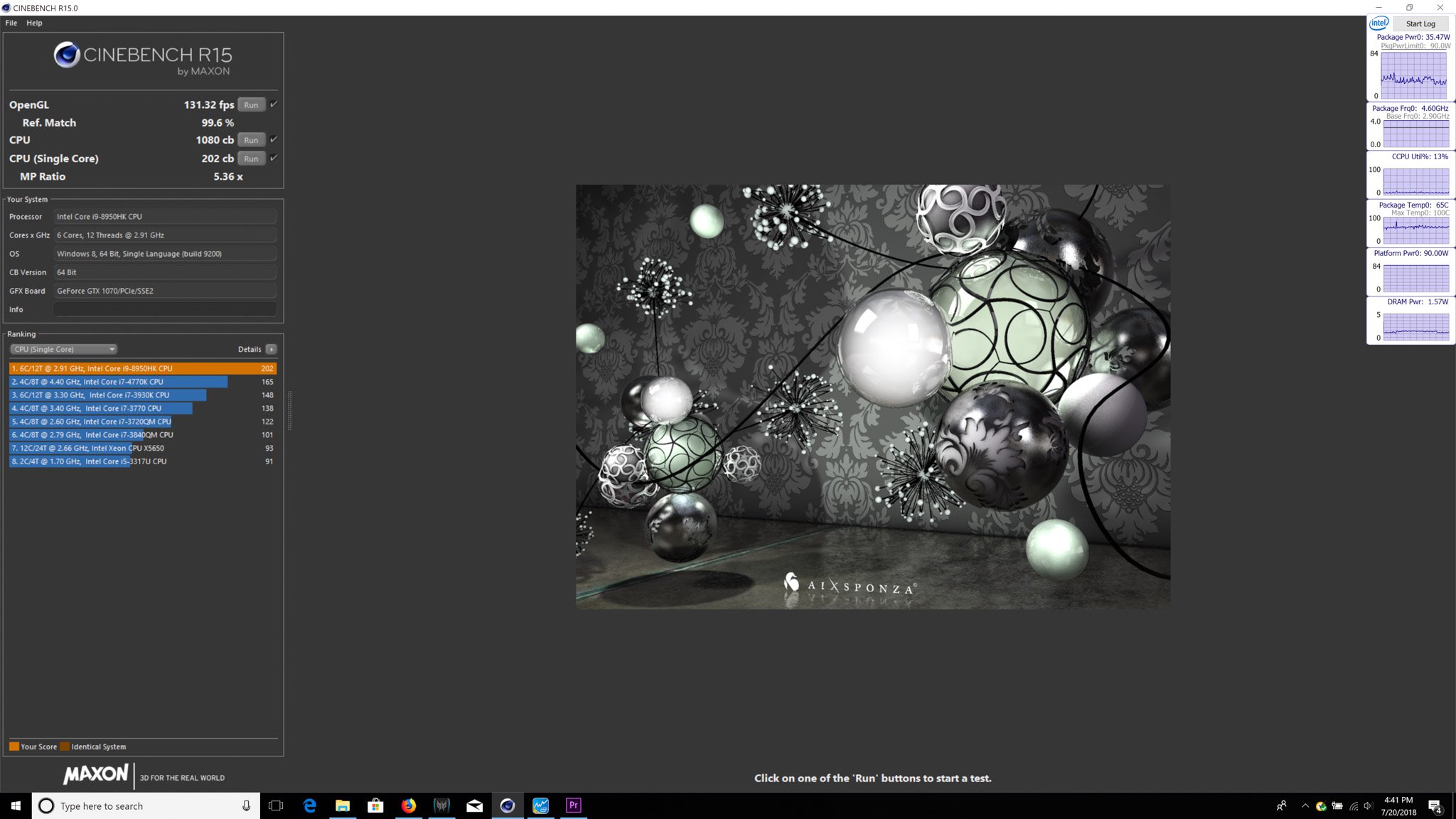Open PredatorSense from the taskbar
Screen dimensions: 1456x819
[441, 805]
